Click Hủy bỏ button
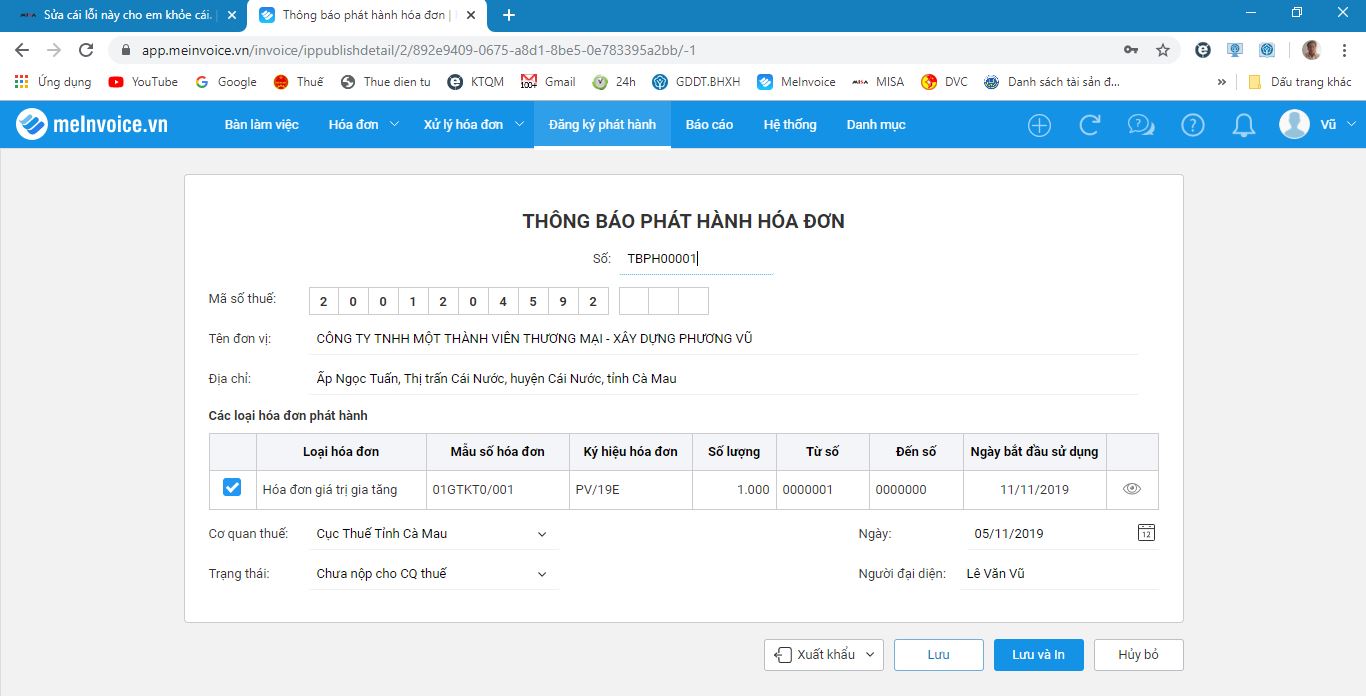 1138,655
